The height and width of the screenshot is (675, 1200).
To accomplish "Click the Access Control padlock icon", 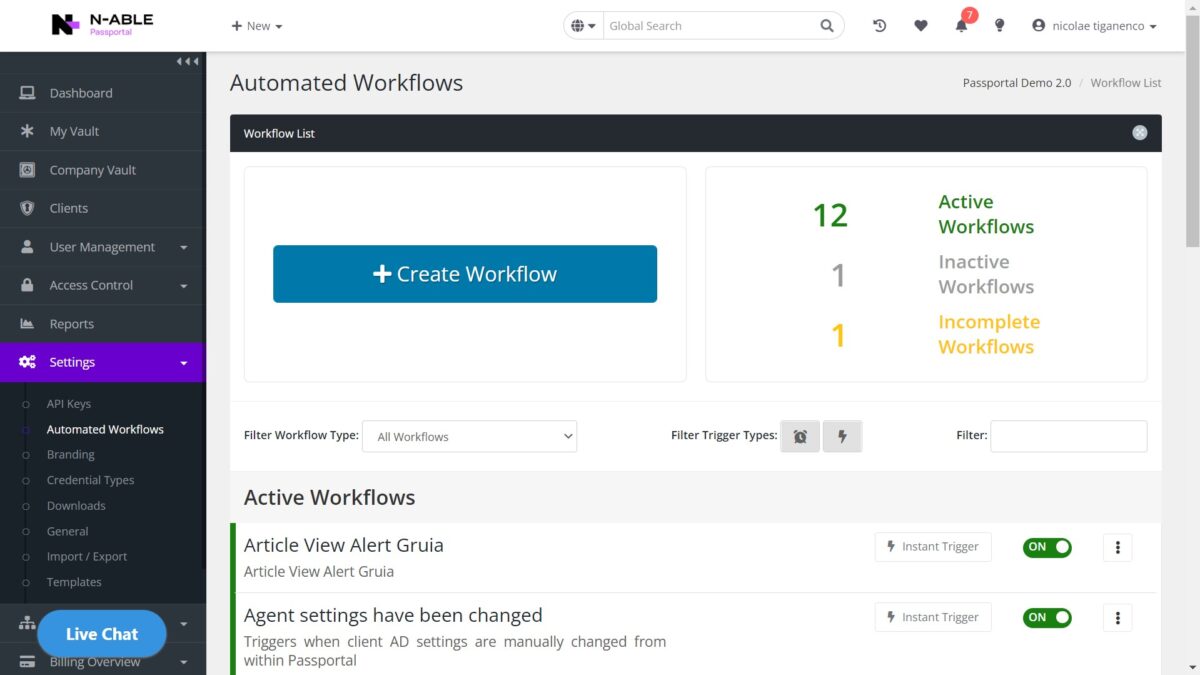I will pyautogui.click(x=27, y=285).
